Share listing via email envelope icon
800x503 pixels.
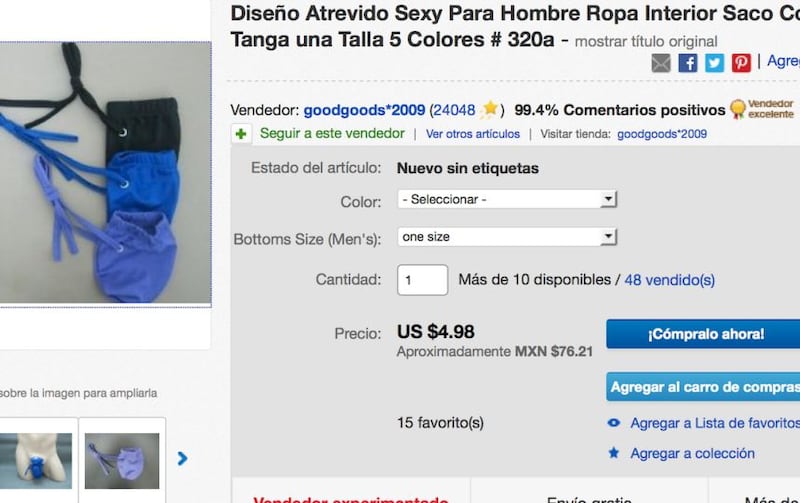click(661, 63)
